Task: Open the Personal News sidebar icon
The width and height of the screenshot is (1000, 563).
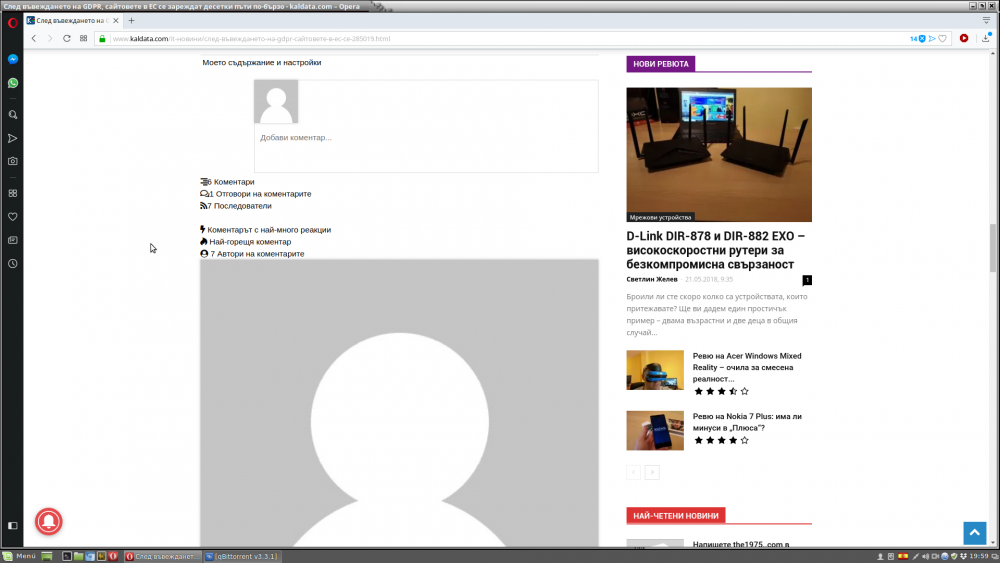Action: [13, 240]
